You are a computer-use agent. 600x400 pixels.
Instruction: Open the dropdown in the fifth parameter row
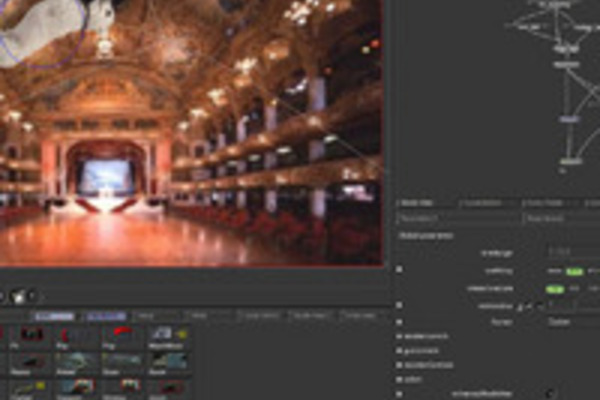click(x=574, y=322)
